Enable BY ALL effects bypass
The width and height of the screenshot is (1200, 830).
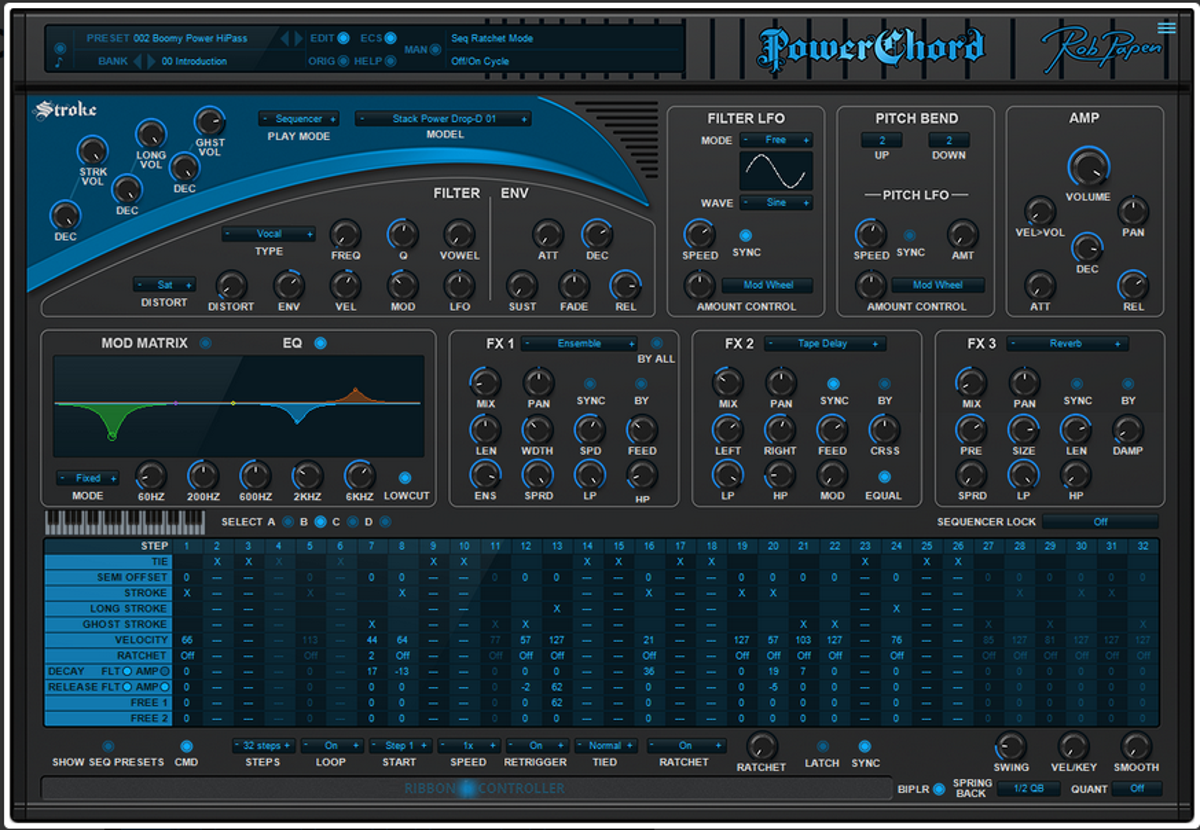tap(656, 342)
